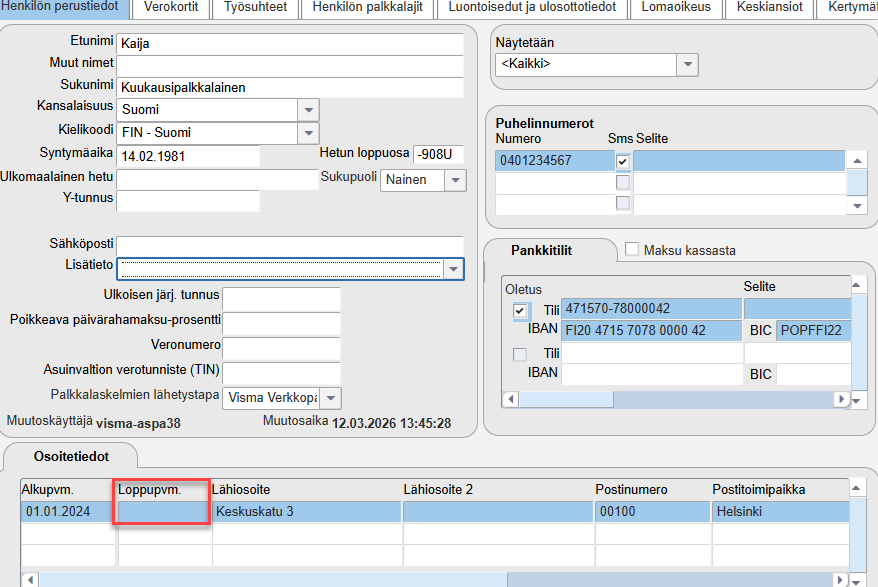Click Tili field 471570-78000042
878x587 pixels.
click(x=651, y=309)
